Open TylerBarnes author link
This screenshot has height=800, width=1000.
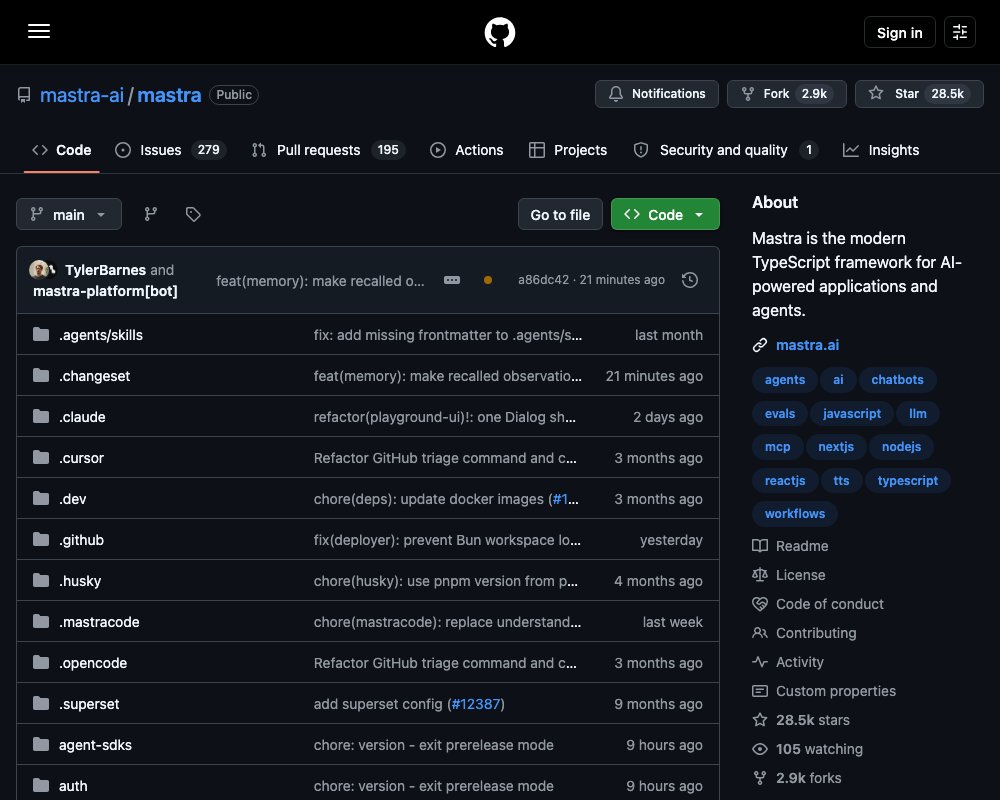click(105, 270)
